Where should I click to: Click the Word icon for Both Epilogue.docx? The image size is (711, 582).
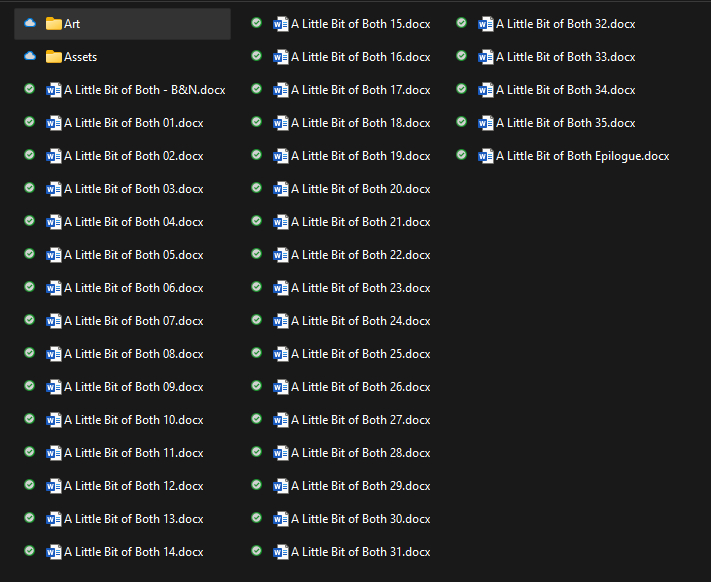click(x=486, y=156)
